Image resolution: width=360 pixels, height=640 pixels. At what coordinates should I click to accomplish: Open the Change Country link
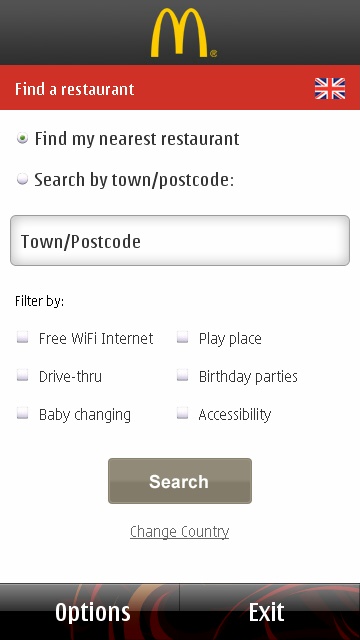tap(180, 532)
